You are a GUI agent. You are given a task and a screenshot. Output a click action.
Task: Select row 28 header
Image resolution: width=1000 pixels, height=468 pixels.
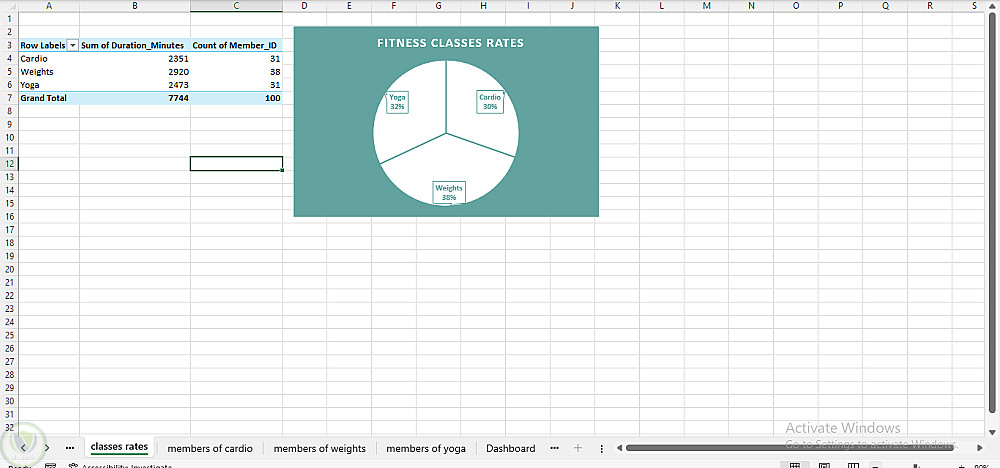pyautogui.click(x=9, y=374)
